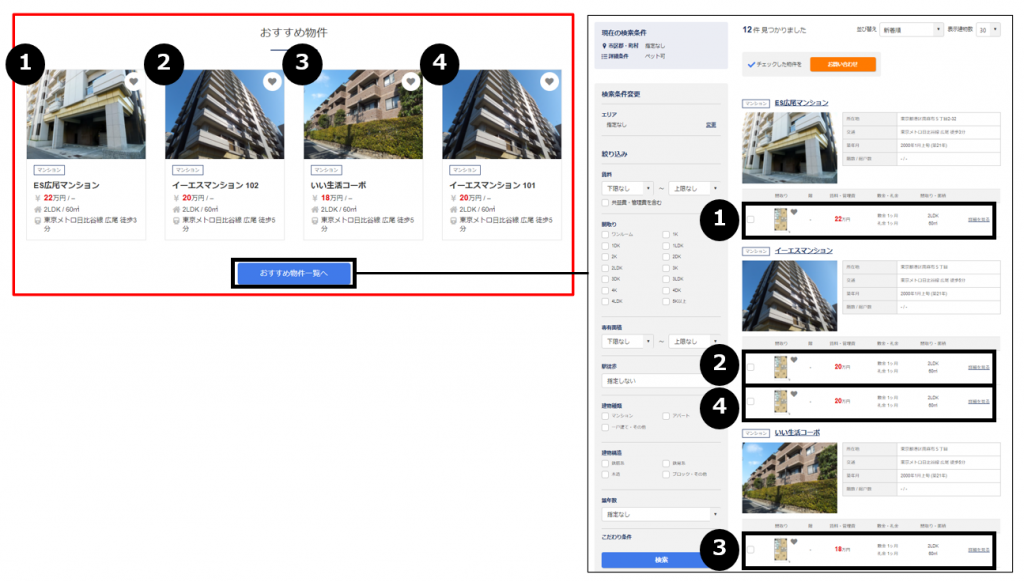Click the blue 検索 button
This screenshot has height=582, width=1024.
[x=660, y=560]
